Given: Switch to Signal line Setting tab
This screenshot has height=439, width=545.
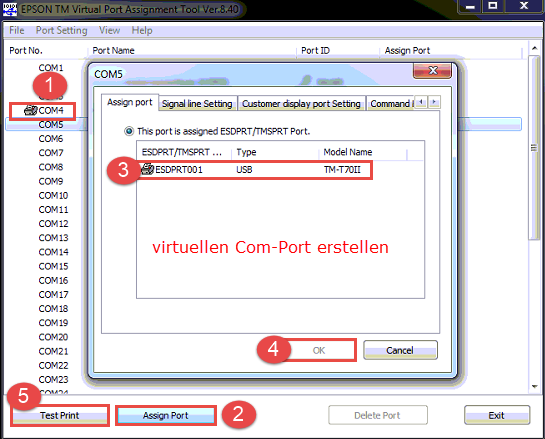Looking at the screenshot, I should [197, 104].
